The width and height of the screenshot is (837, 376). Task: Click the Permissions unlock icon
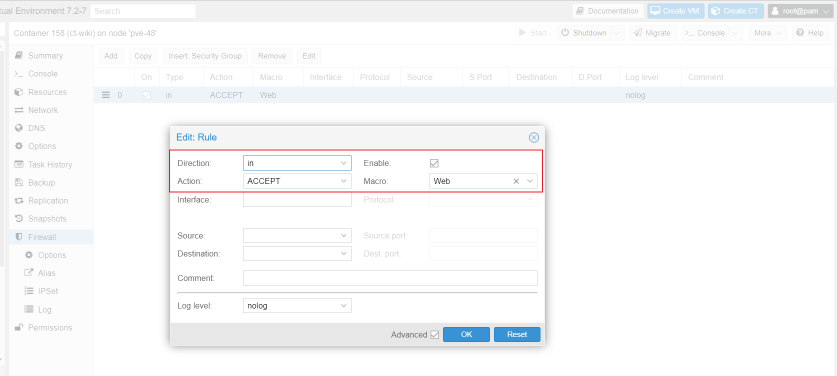pyautogui.click(x=19, y=327)
